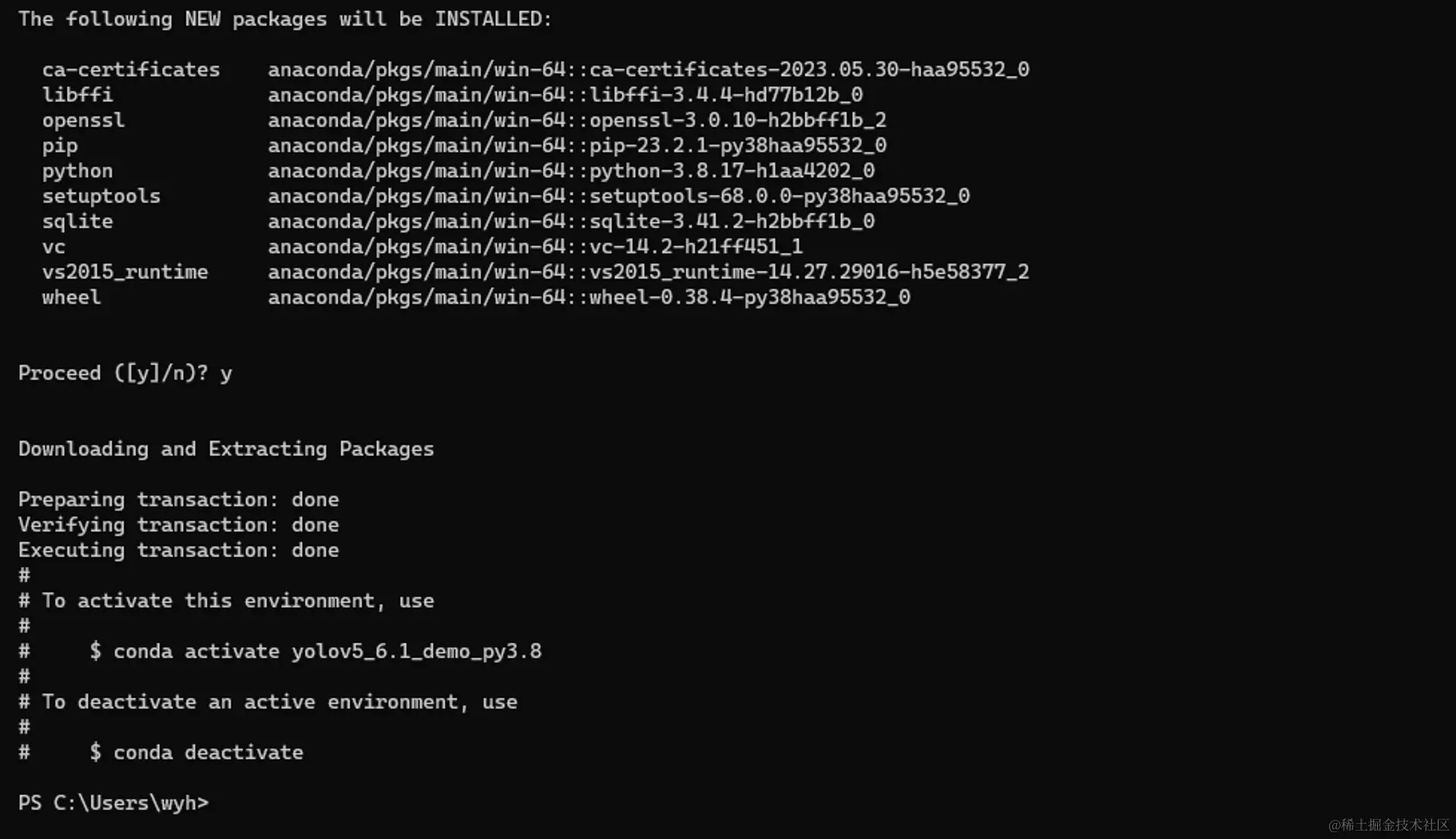Click the 'To activate this environment, use' comment
Image resolution: width=1456 pixels, height=839 pixels.
tap(237, 601)
